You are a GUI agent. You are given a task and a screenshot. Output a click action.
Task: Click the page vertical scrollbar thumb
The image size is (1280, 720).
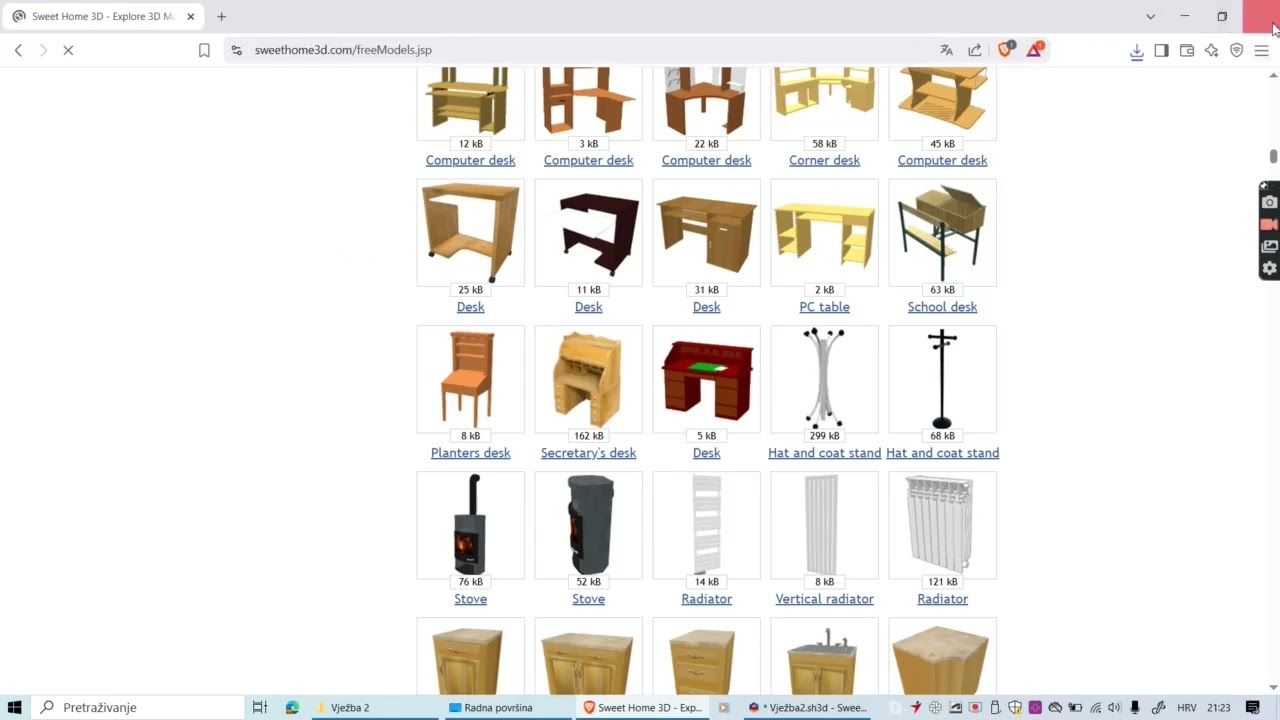click(1273, 157)
